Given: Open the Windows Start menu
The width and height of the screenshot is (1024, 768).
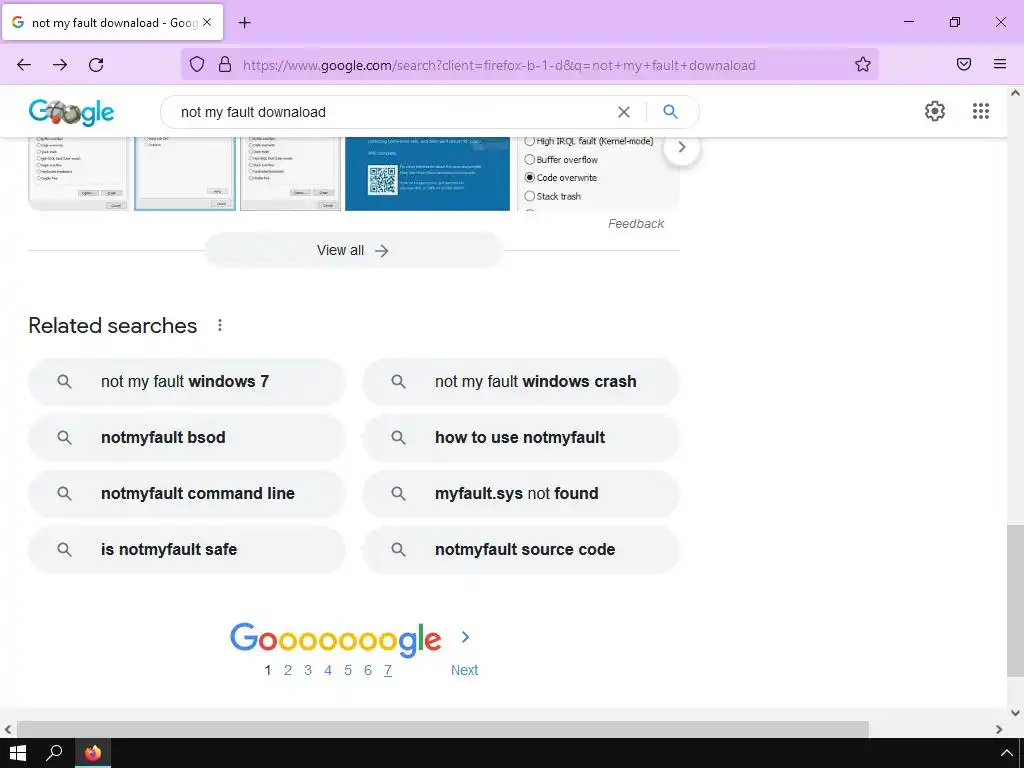Looking at the screenshot, I should 18,753.
